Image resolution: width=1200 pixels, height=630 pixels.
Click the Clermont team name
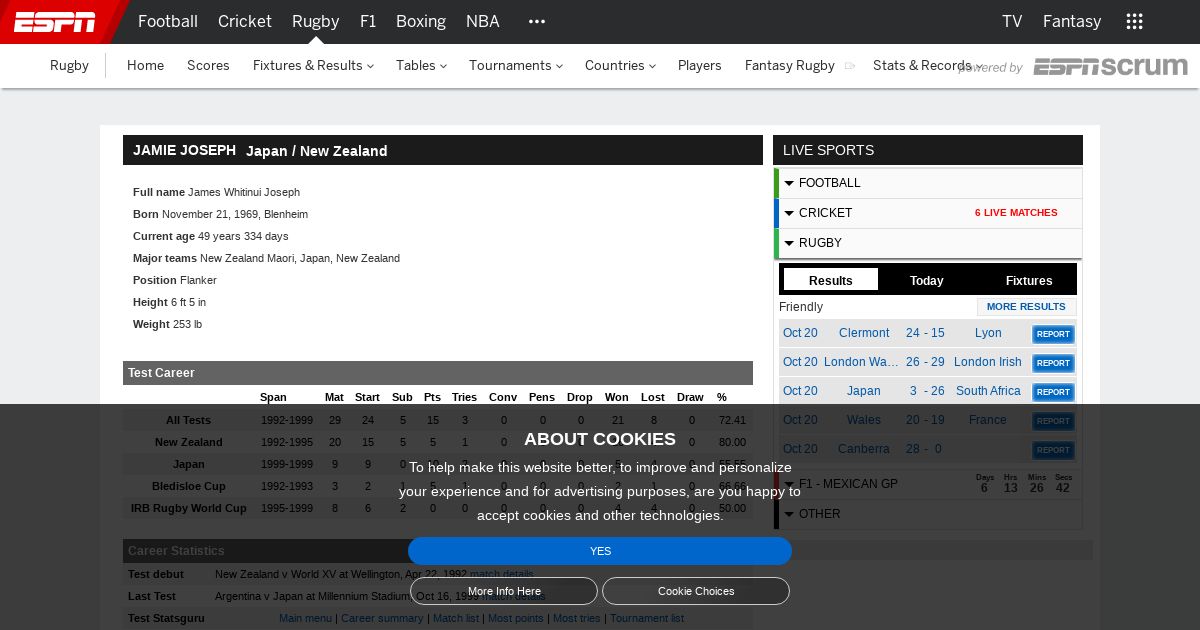tap(864, 333)
